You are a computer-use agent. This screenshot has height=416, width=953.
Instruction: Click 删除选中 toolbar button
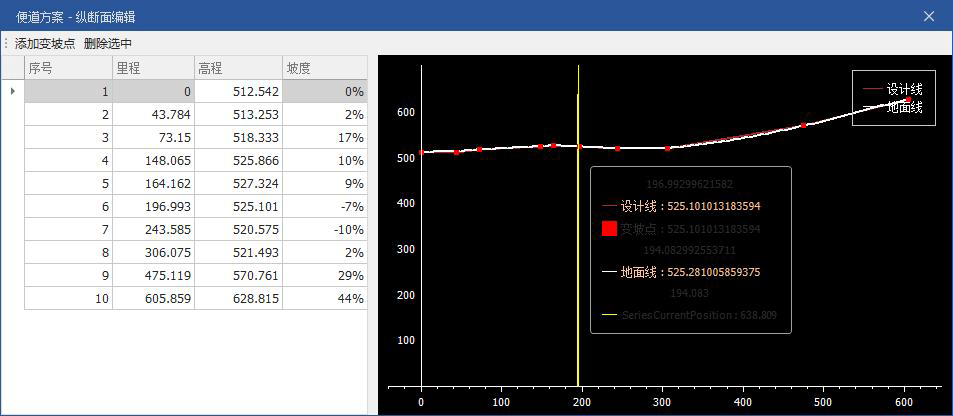click(x=108, y=44)
